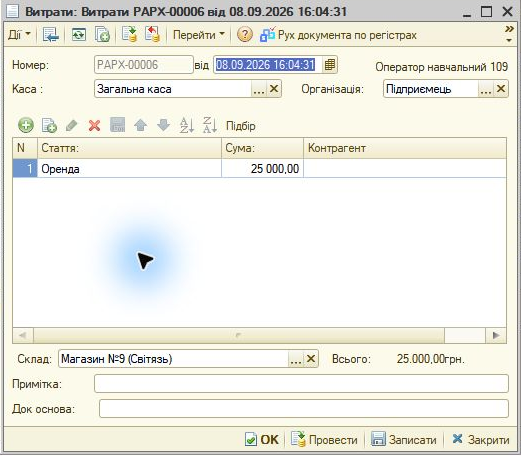521x456 pixels.
Task: Clear the Організація field with the X
Action: point(501,89)
